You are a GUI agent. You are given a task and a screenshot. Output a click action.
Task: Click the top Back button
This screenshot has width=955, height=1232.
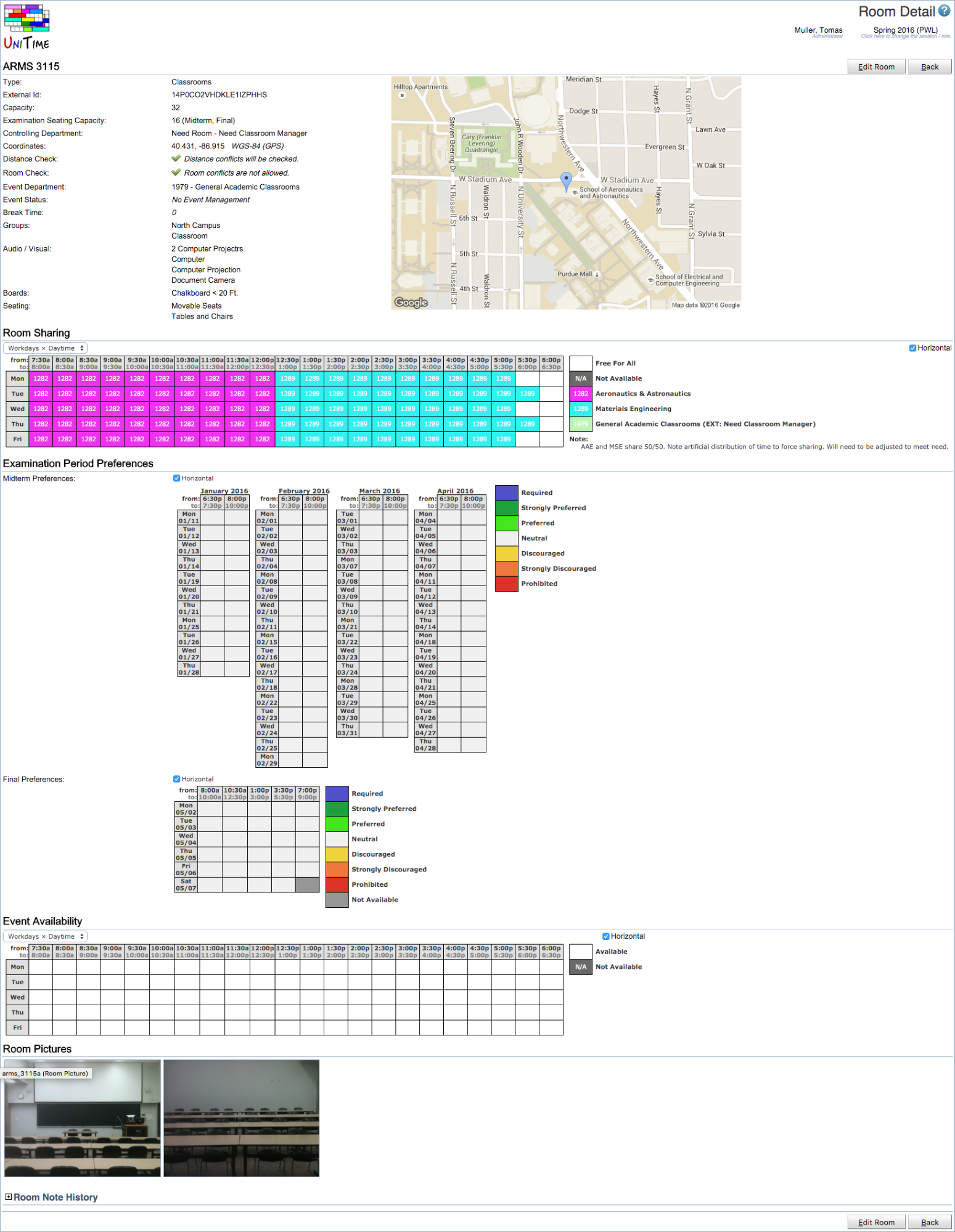930,67
